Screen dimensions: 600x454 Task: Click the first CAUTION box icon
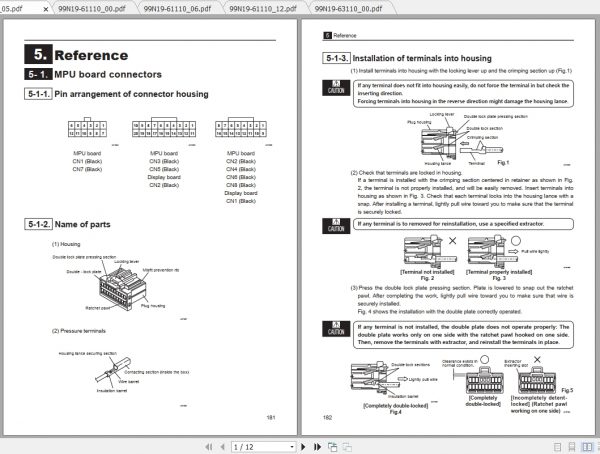pyautogui.click(x=336, y=88)
